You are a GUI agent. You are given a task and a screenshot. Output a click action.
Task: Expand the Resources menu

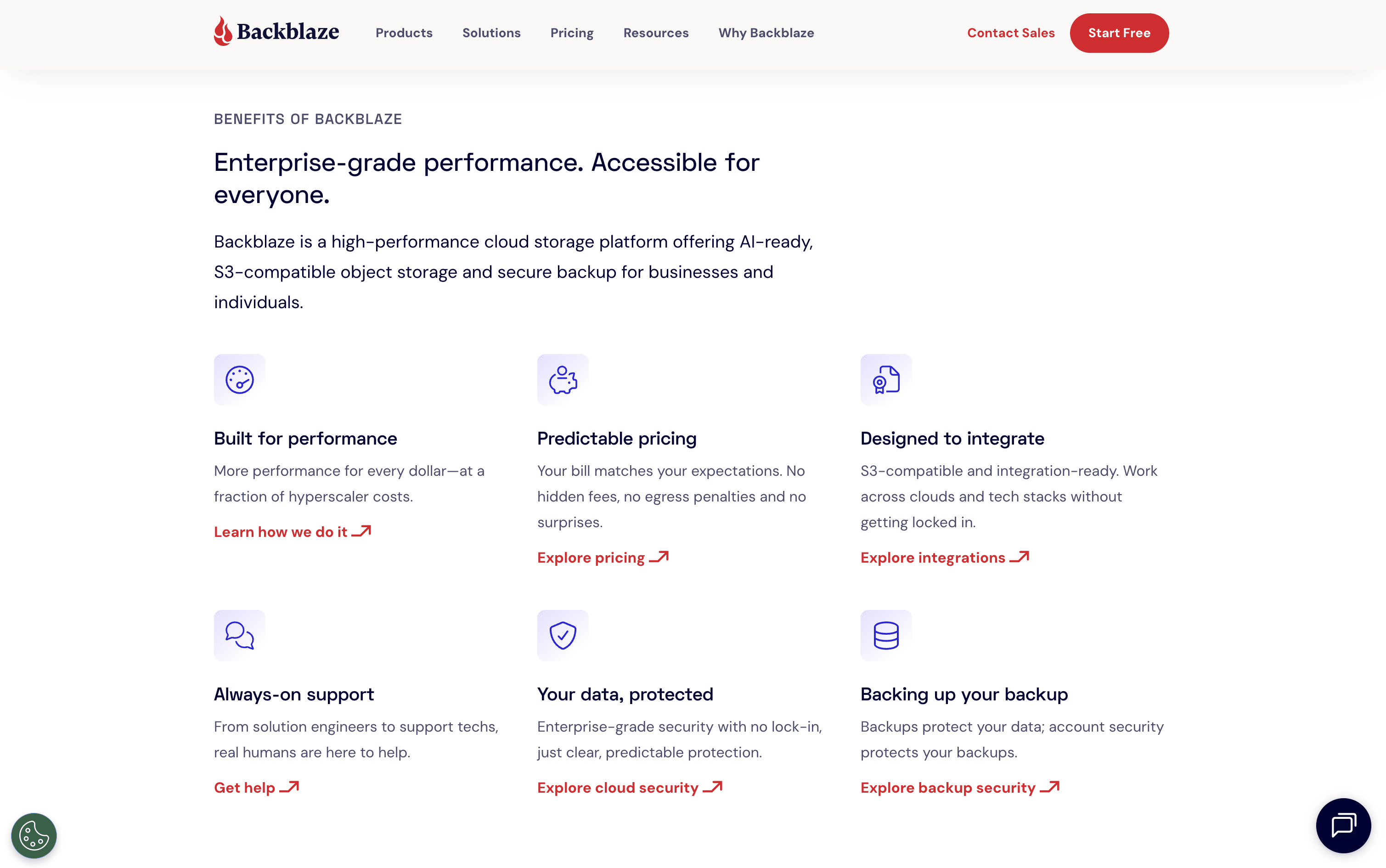pyautogui.click(x=656, y=33)
